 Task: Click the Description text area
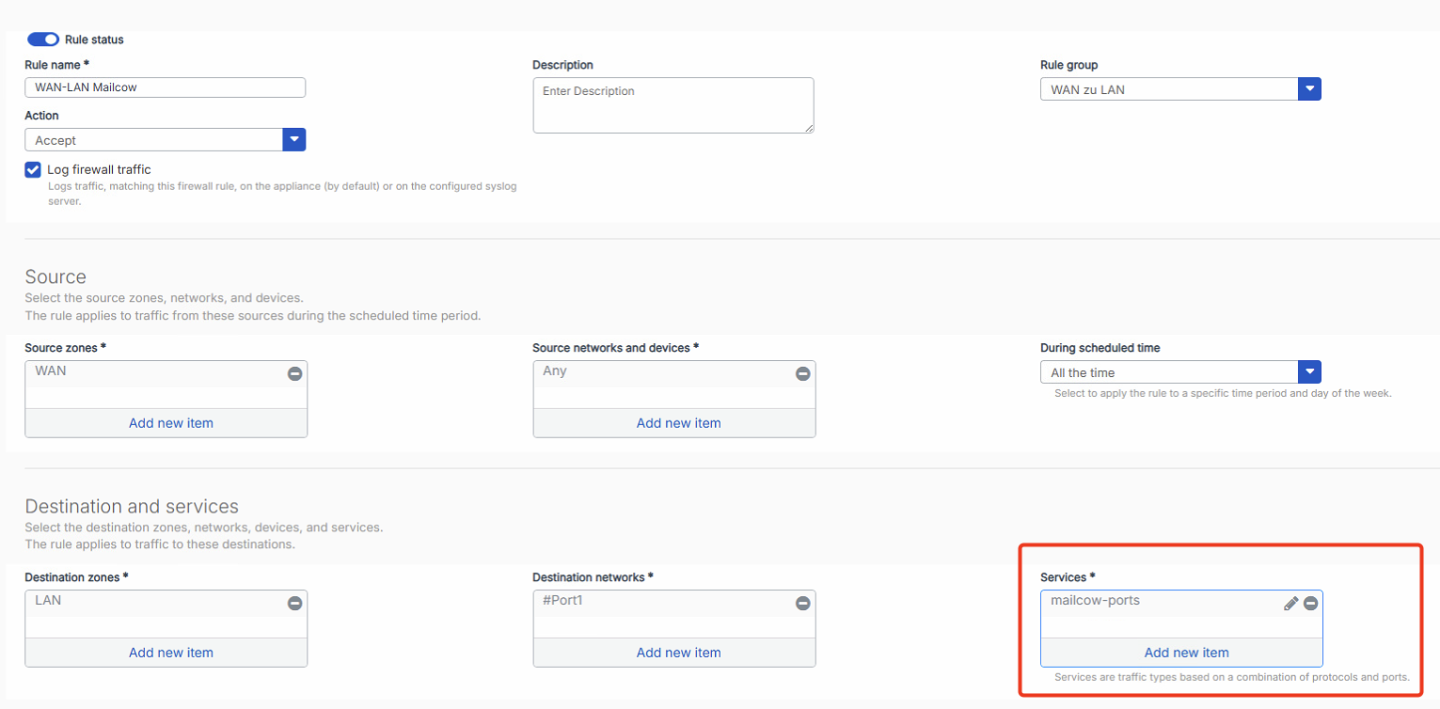pyautogui.click(x=673, y=105)
